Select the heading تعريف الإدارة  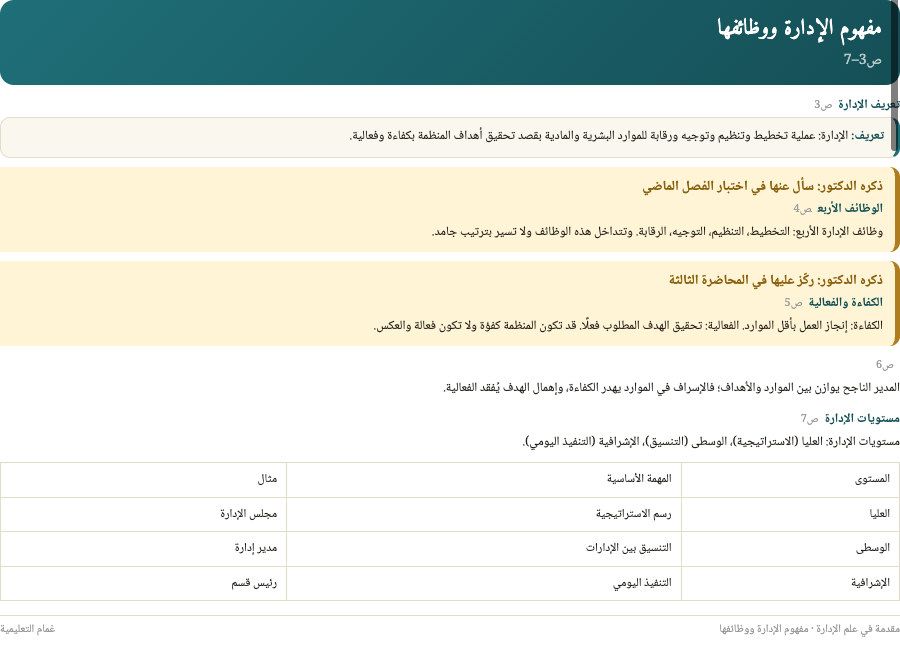(868, 104)
